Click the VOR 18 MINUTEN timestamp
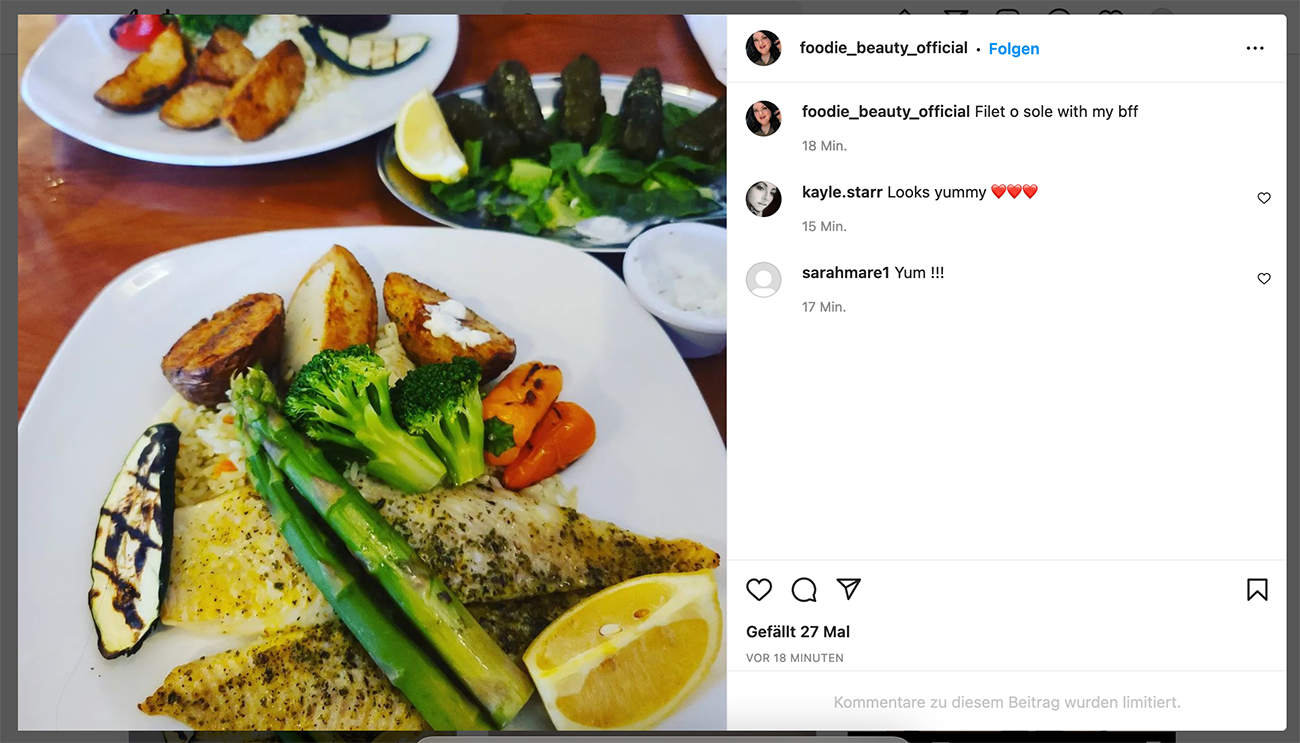This screenshot has width=1300, height=743. (x=795, y=658)
